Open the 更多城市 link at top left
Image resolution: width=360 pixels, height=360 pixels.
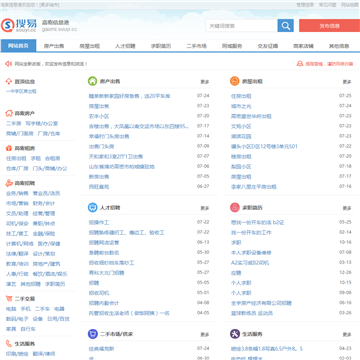49,5
